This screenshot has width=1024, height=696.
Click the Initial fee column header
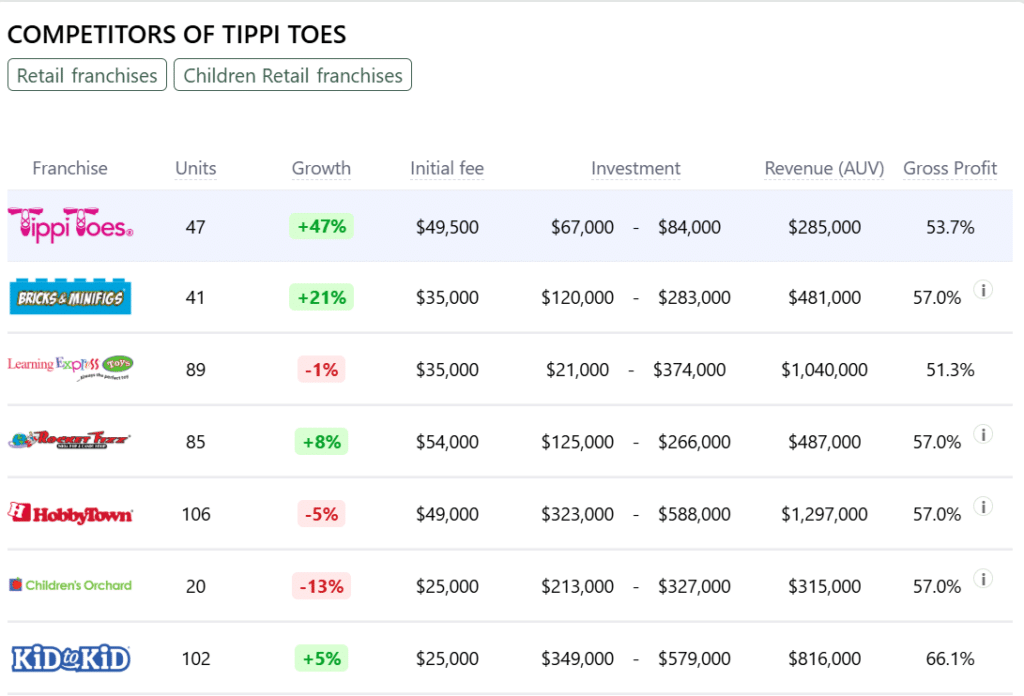click(447, 168)
